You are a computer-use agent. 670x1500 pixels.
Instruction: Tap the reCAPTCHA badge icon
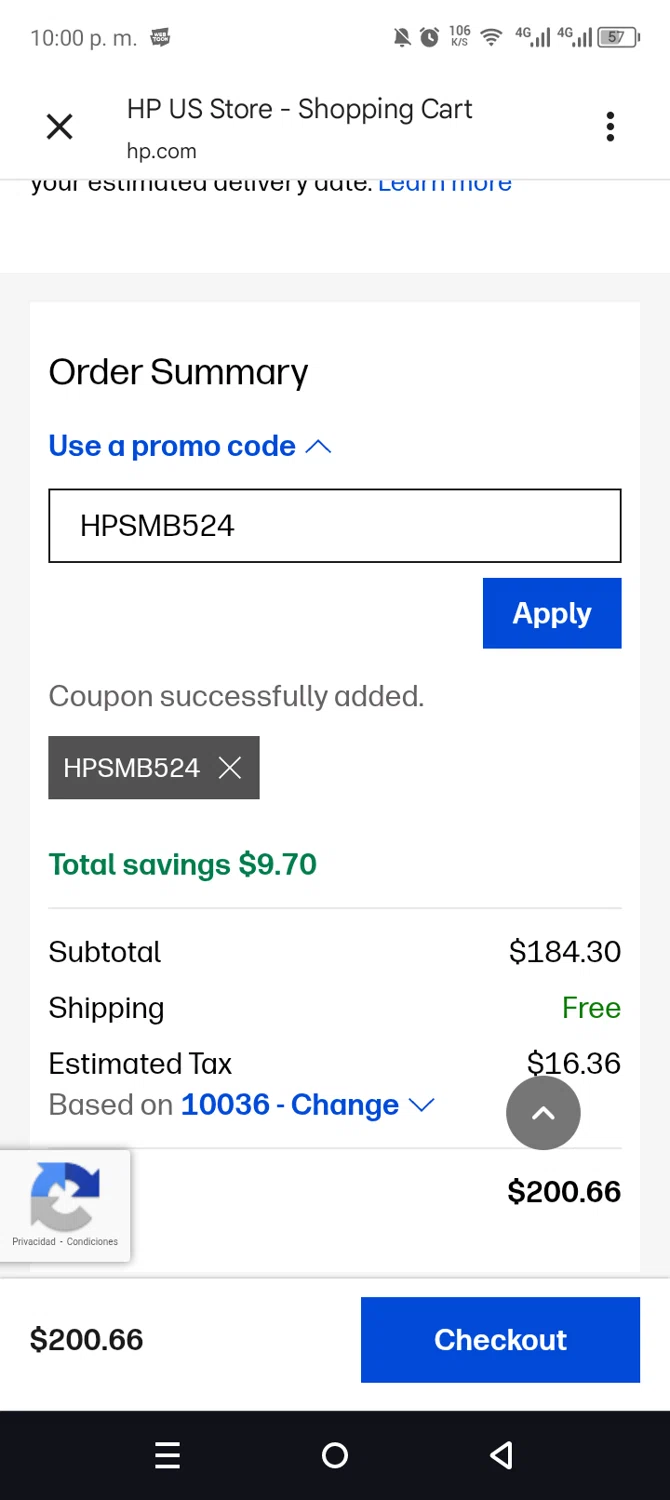[65, 1195]
